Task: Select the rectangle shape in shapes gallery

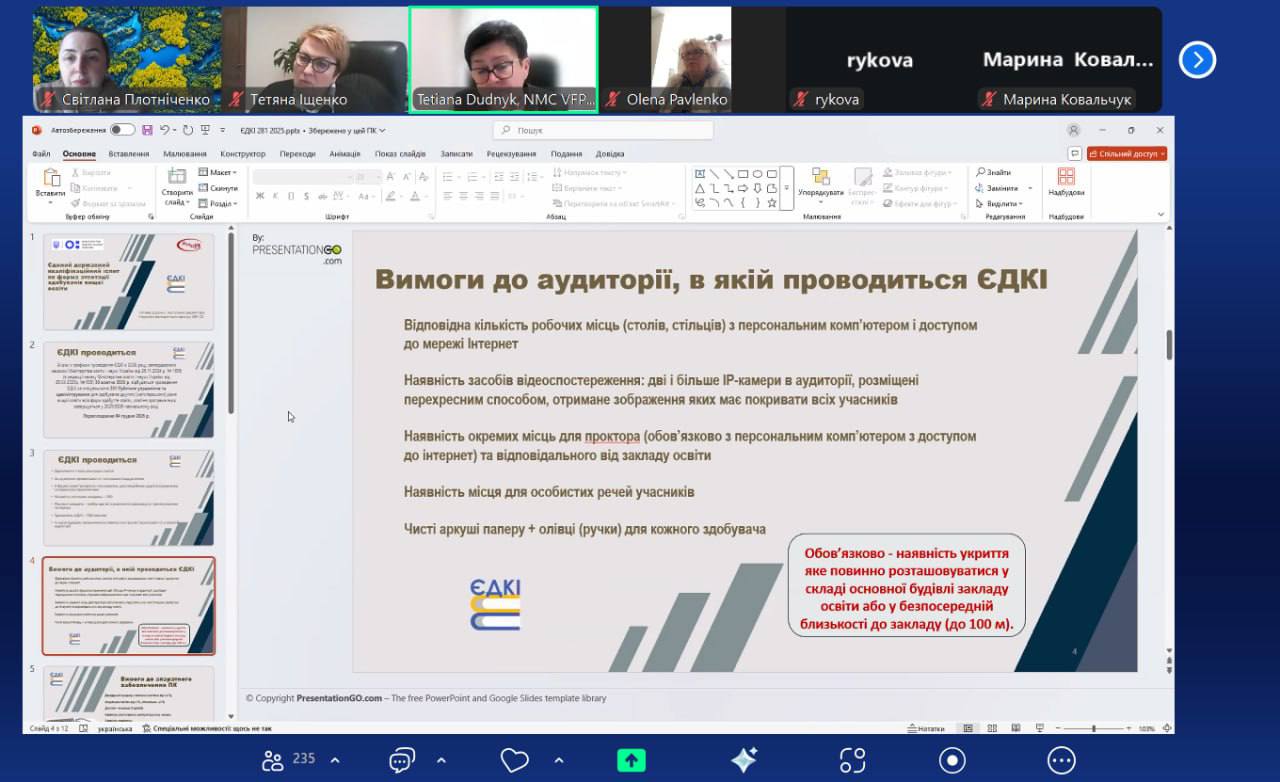Action: click(x=743, y=174)
